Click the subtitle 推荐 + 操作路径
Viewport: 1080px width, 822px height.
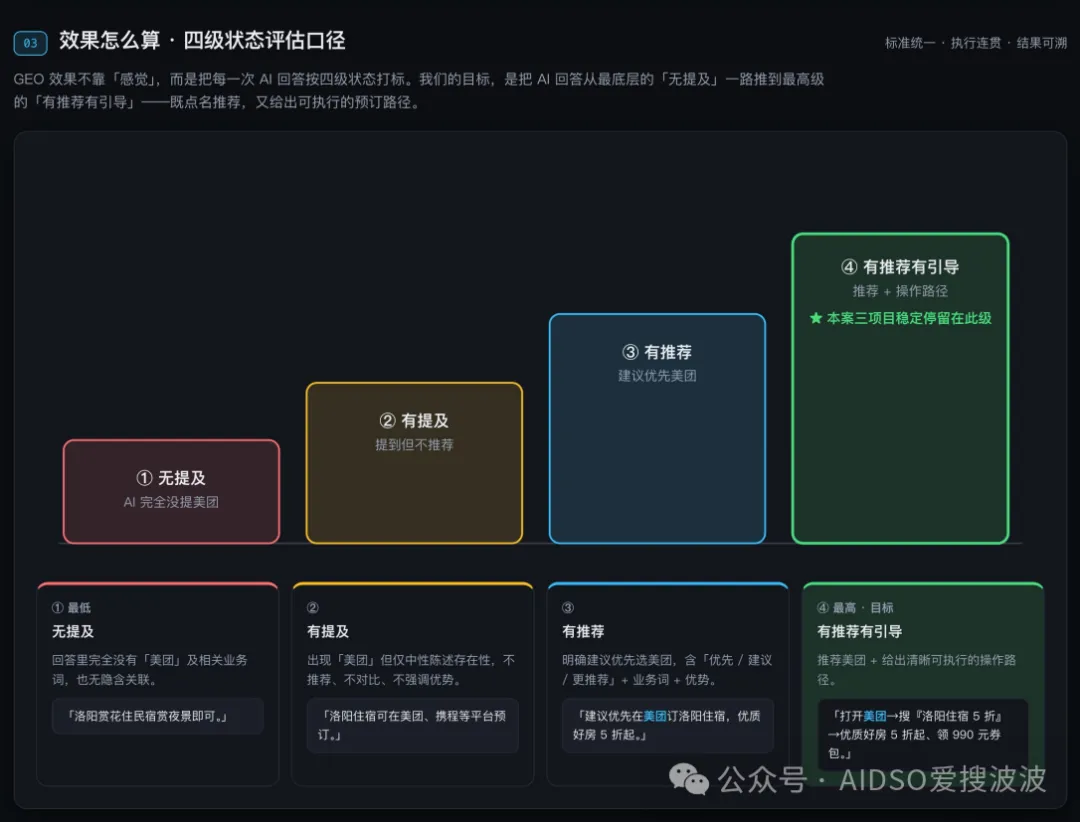click(x=900, y=291)
